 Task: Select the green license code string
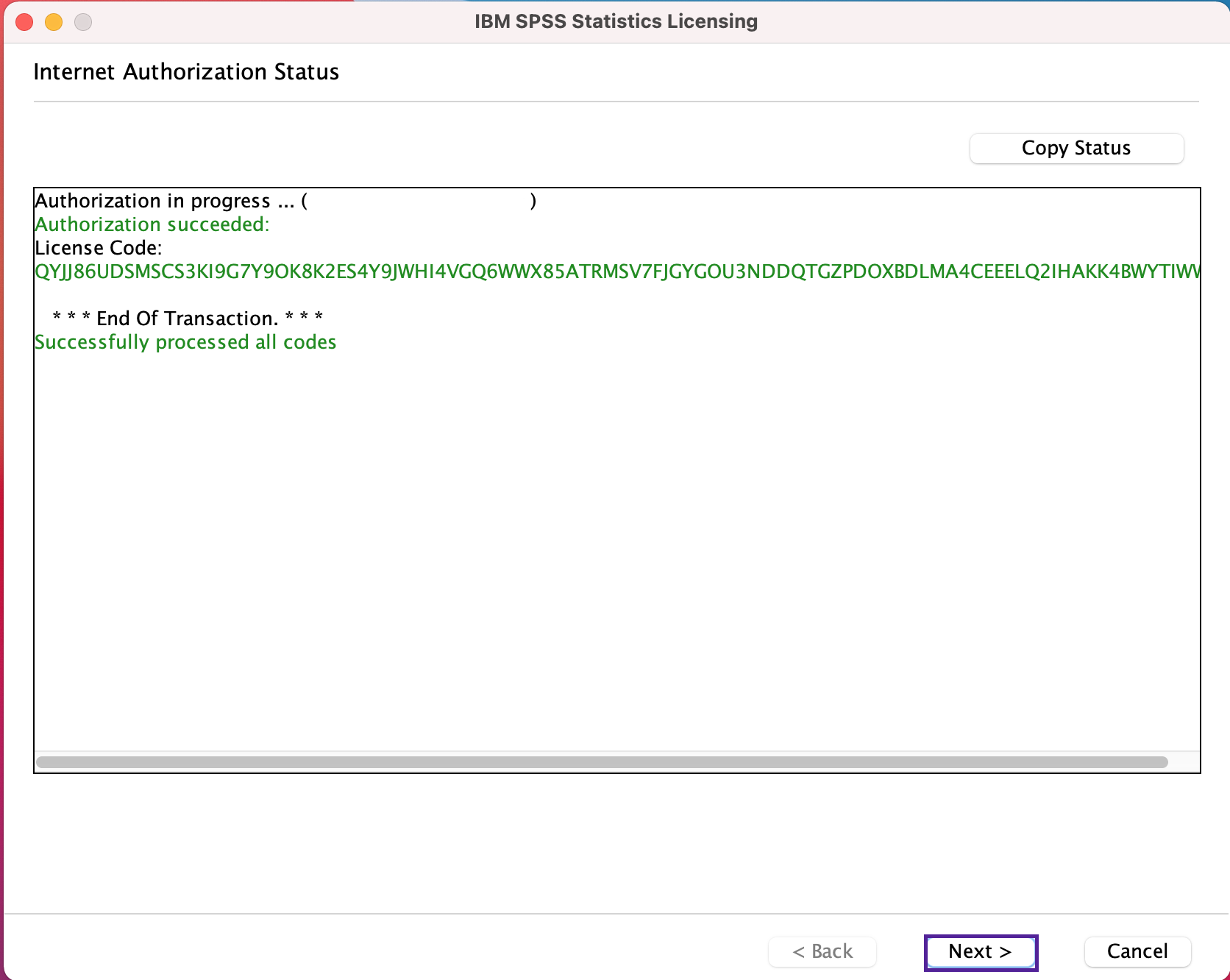[x=617, y=271]
